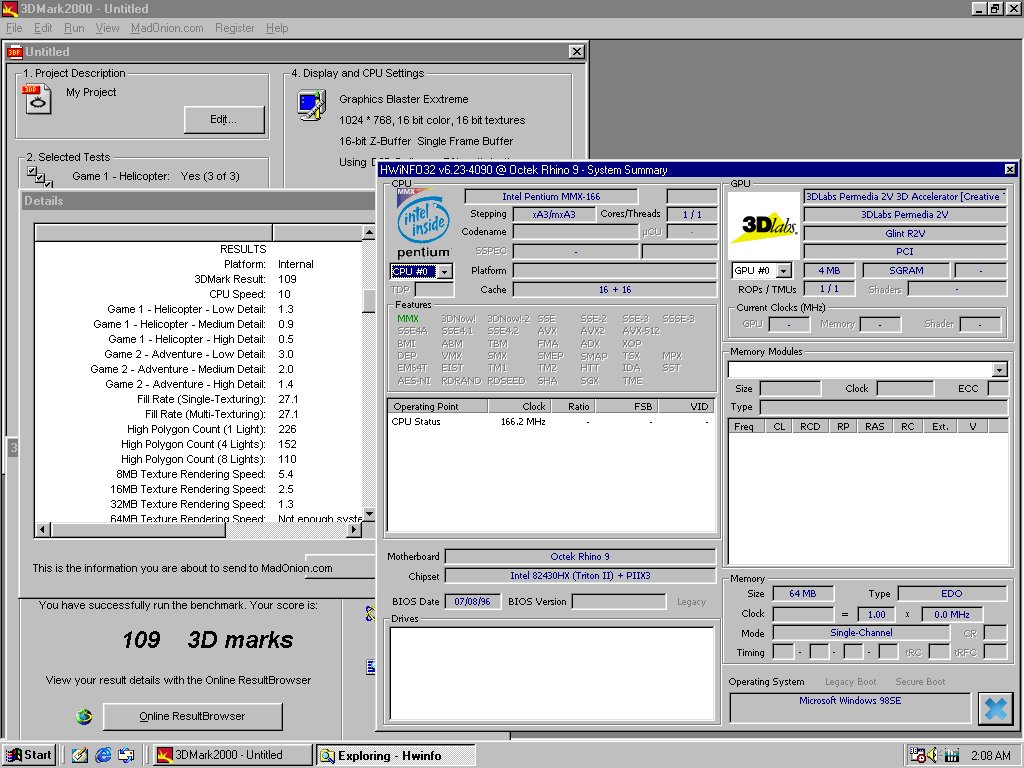The image size is (1024, 768).
Task: Open the Run menu
Action: pos(74,28)
